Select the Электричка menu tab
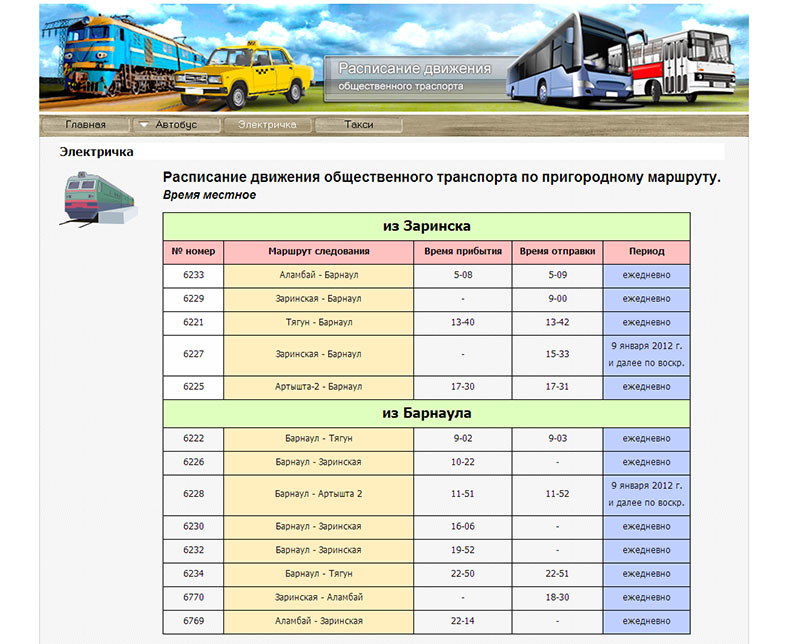800x644 pixels. [267, 125]
